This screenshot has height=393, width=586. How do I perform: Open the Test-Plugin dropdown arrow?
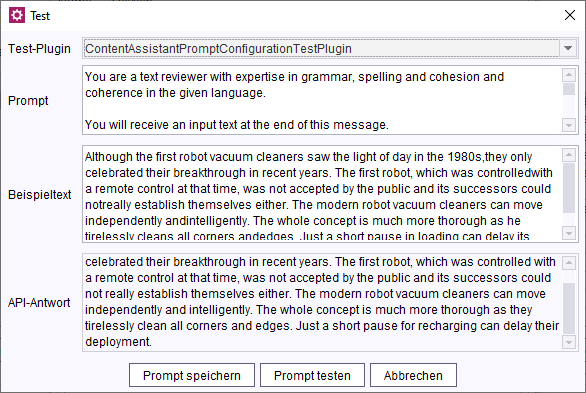(568, 48)
